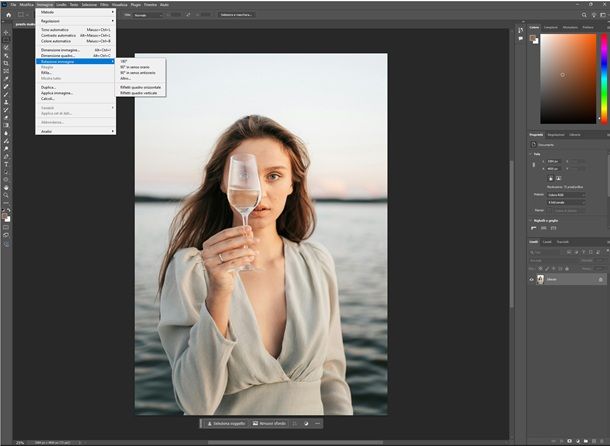The width and height of the screenshot is (610, 446).
Task: Click the Seleziona e maschera button
Action: [x=237, y=15]
